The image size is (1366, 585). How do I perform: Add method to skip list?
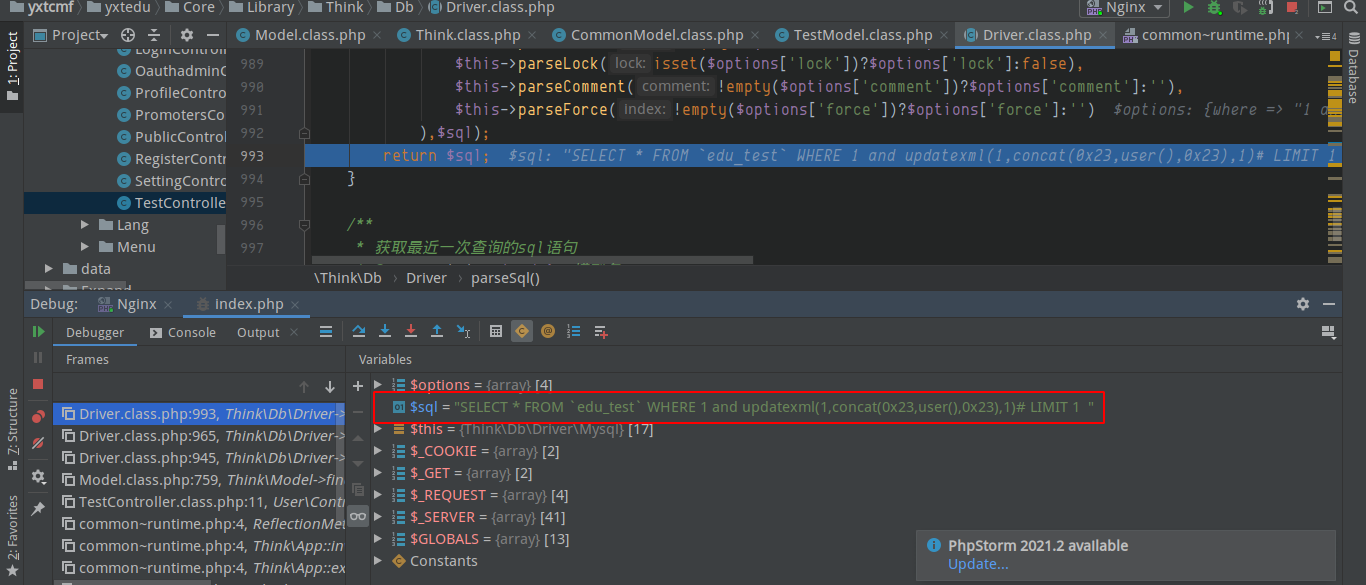pyautogui.click(x=600, y=331)
